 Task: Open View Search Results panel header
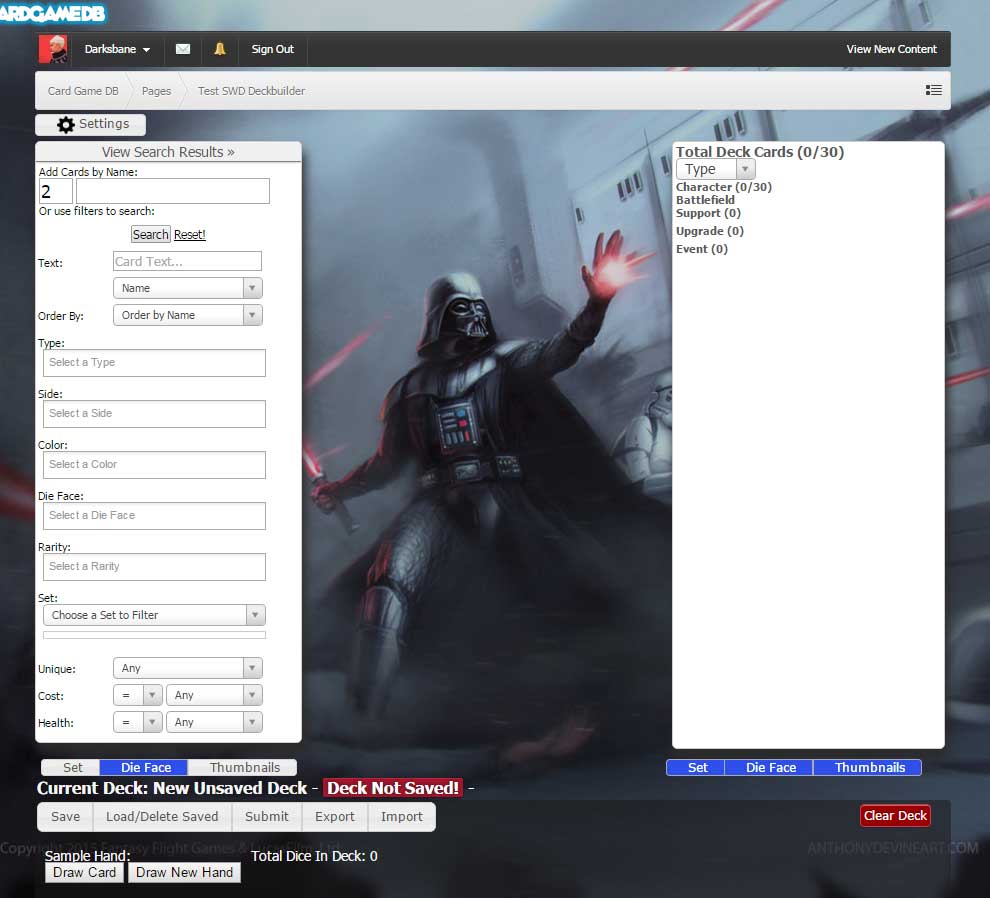tap(168, 152)
